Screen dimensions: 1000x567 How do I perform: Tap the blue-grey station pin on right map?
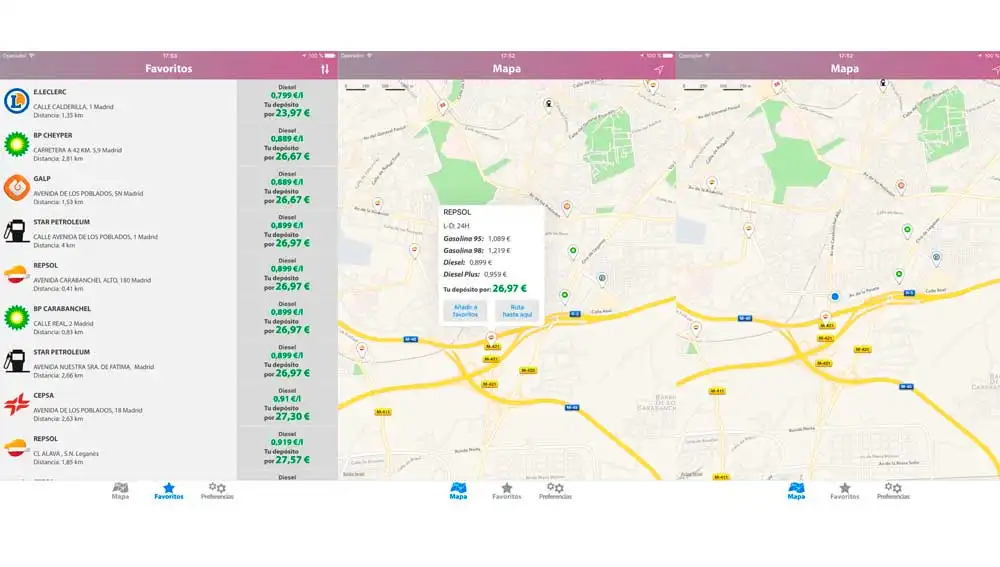pos(936,258)
